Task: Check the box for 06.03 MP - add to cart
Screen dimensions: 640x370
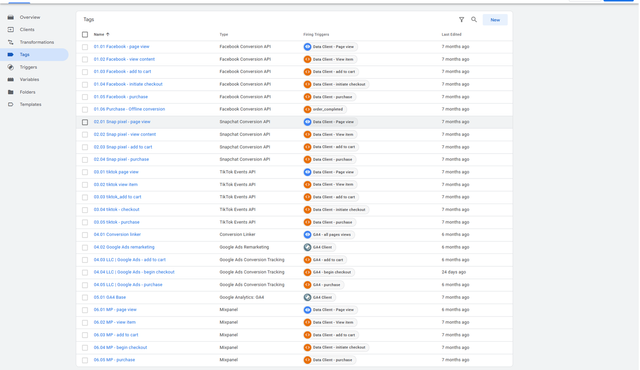Action: (x=85, y=335)
